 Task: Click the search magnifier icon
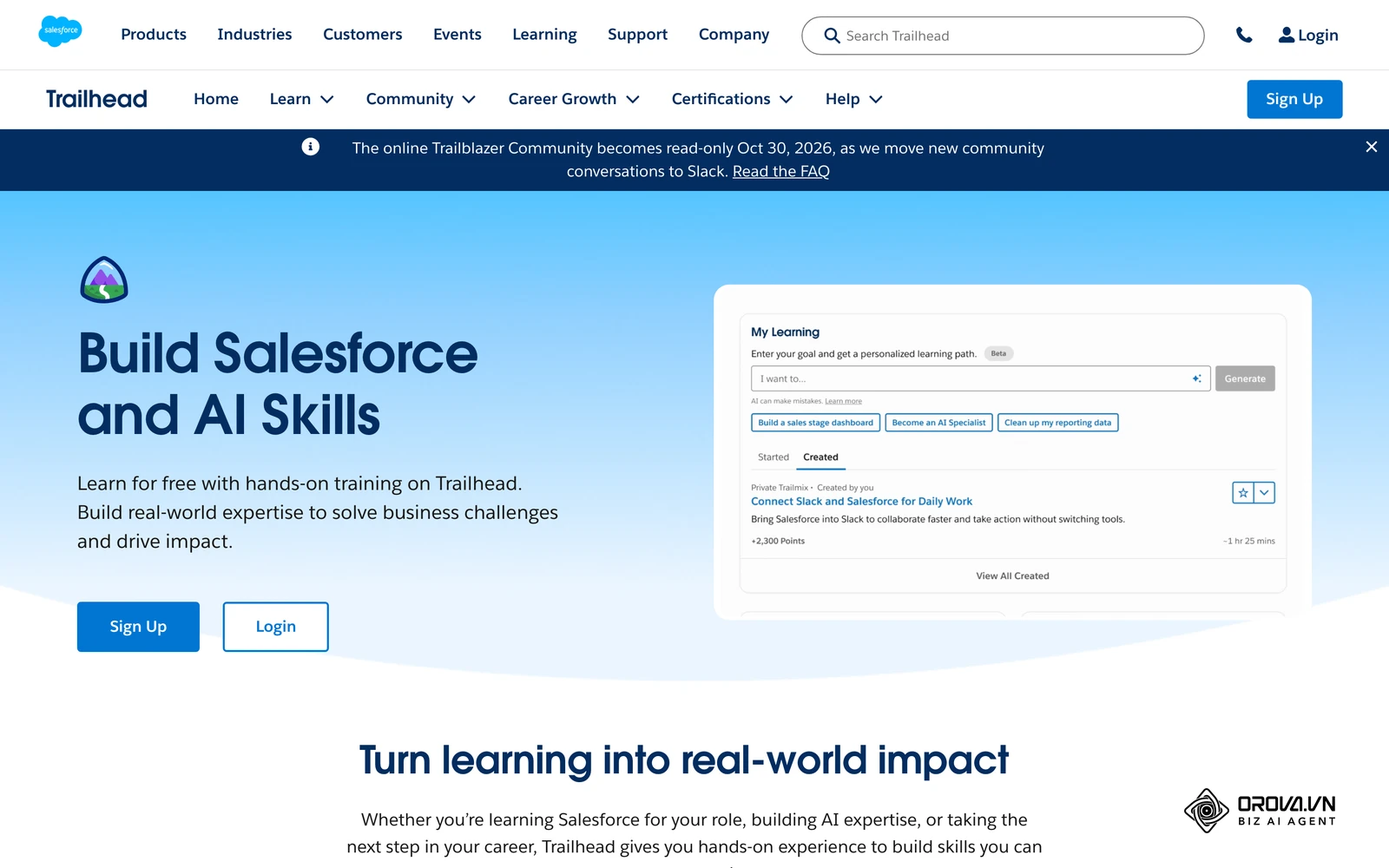pos(832,36)
